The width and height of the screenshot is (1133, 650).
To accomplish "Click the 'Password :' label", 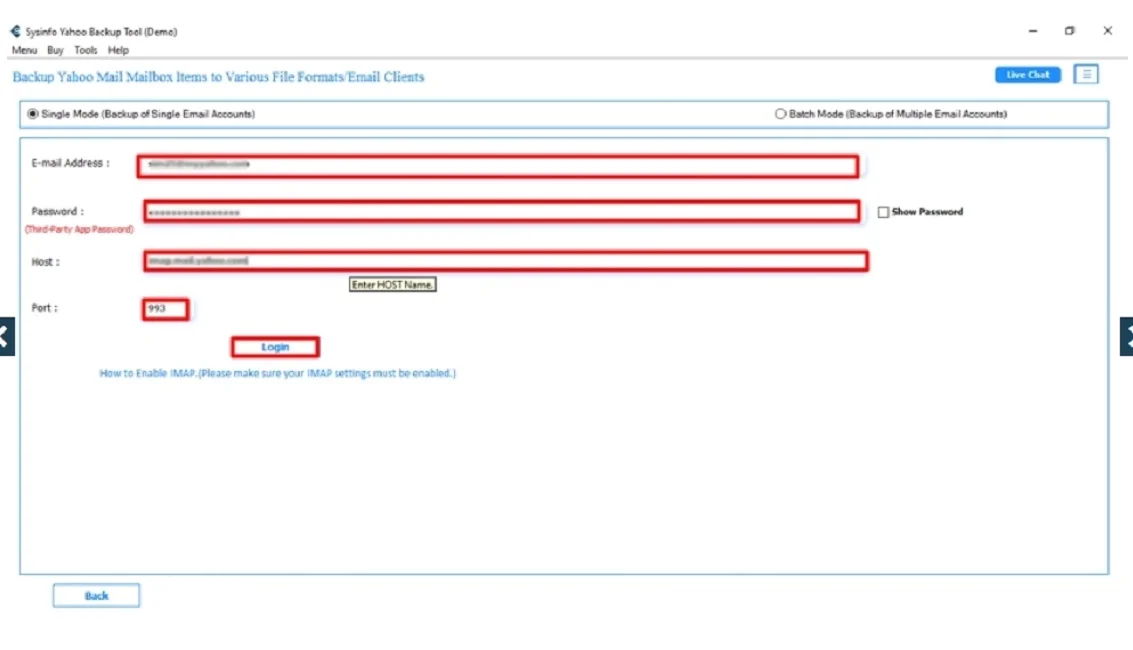I will [x=58, y=212].
